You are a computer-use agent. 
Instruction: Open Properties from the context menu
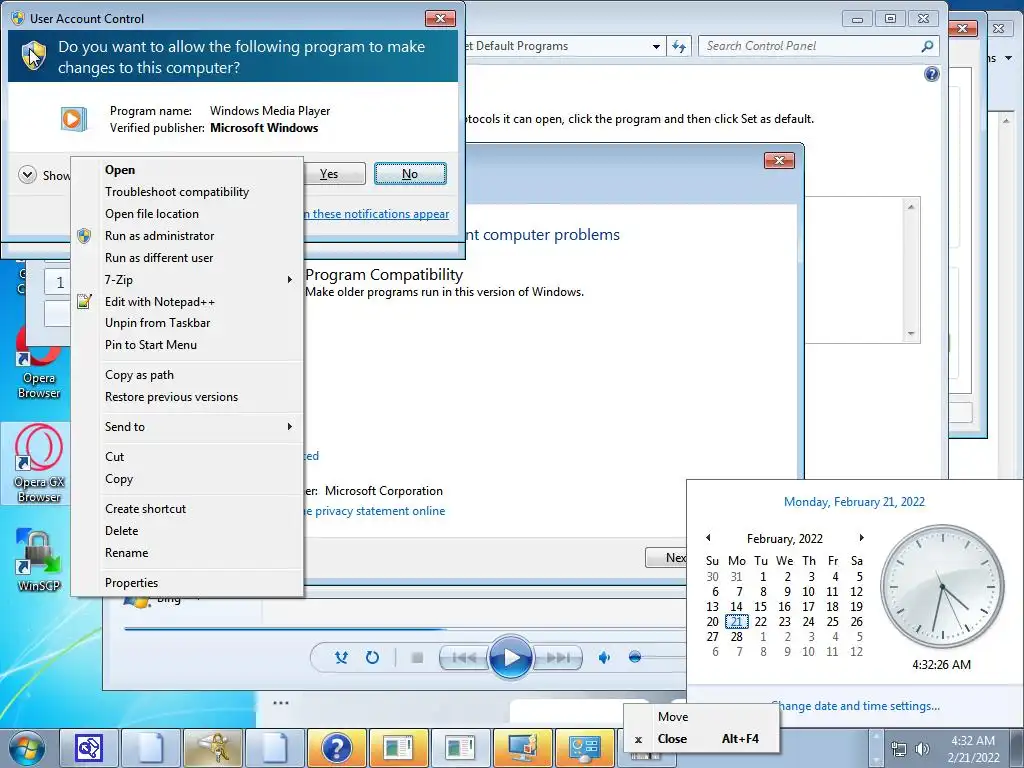(x=187, y=583)
